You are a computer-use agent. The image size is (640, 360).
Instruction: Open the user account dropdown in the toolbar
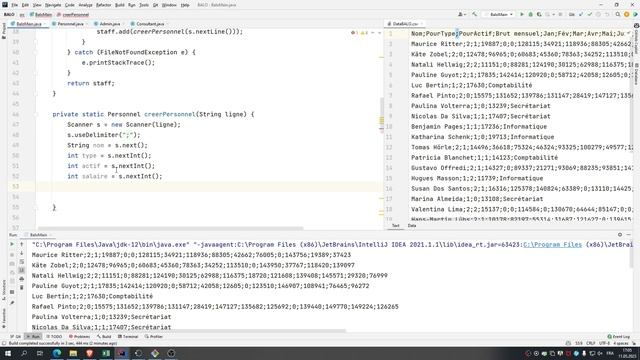pyautogui.click(x=462, y=14)
